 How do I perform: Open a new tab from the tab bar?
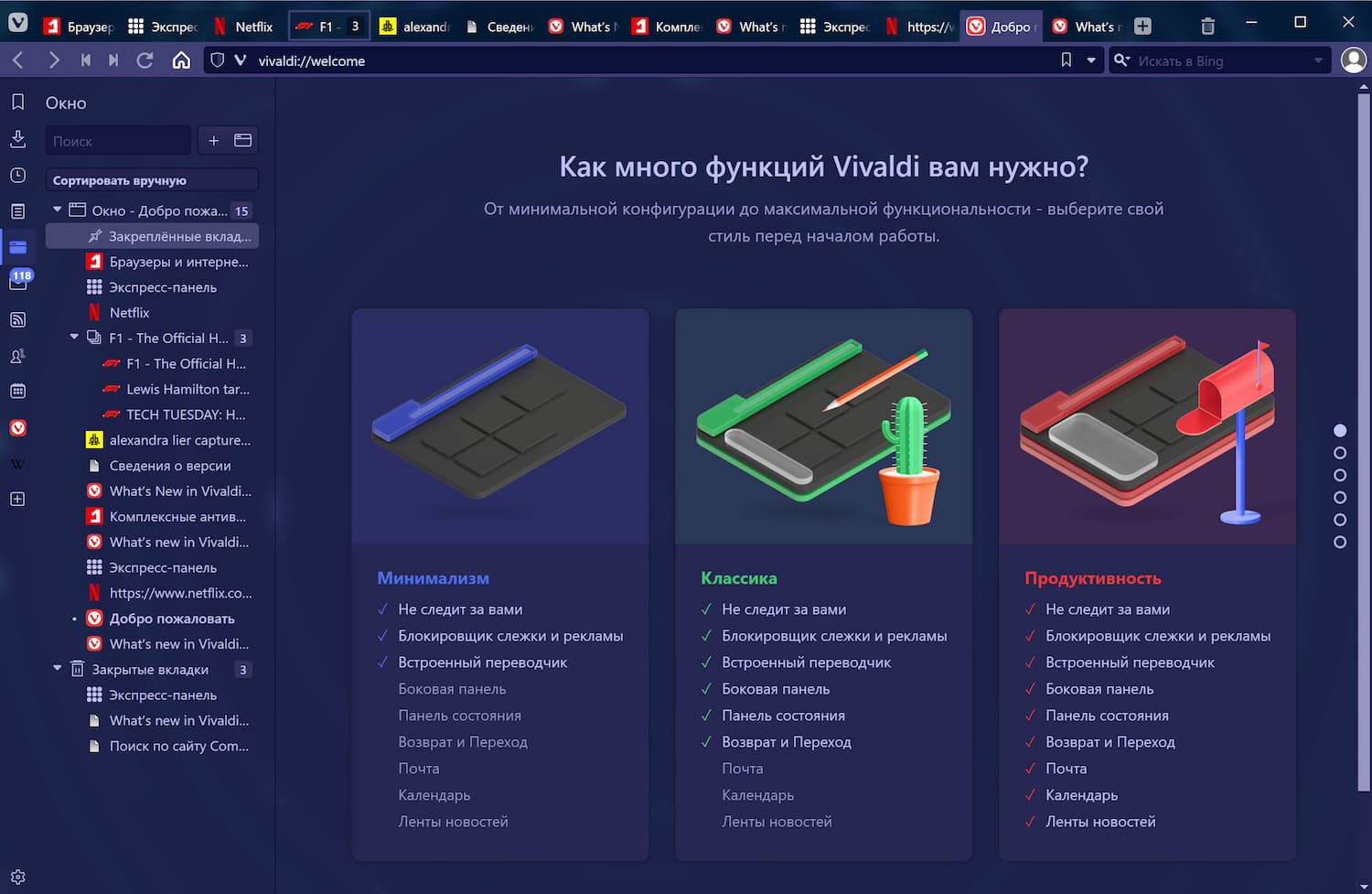(x=1142, y=27)
